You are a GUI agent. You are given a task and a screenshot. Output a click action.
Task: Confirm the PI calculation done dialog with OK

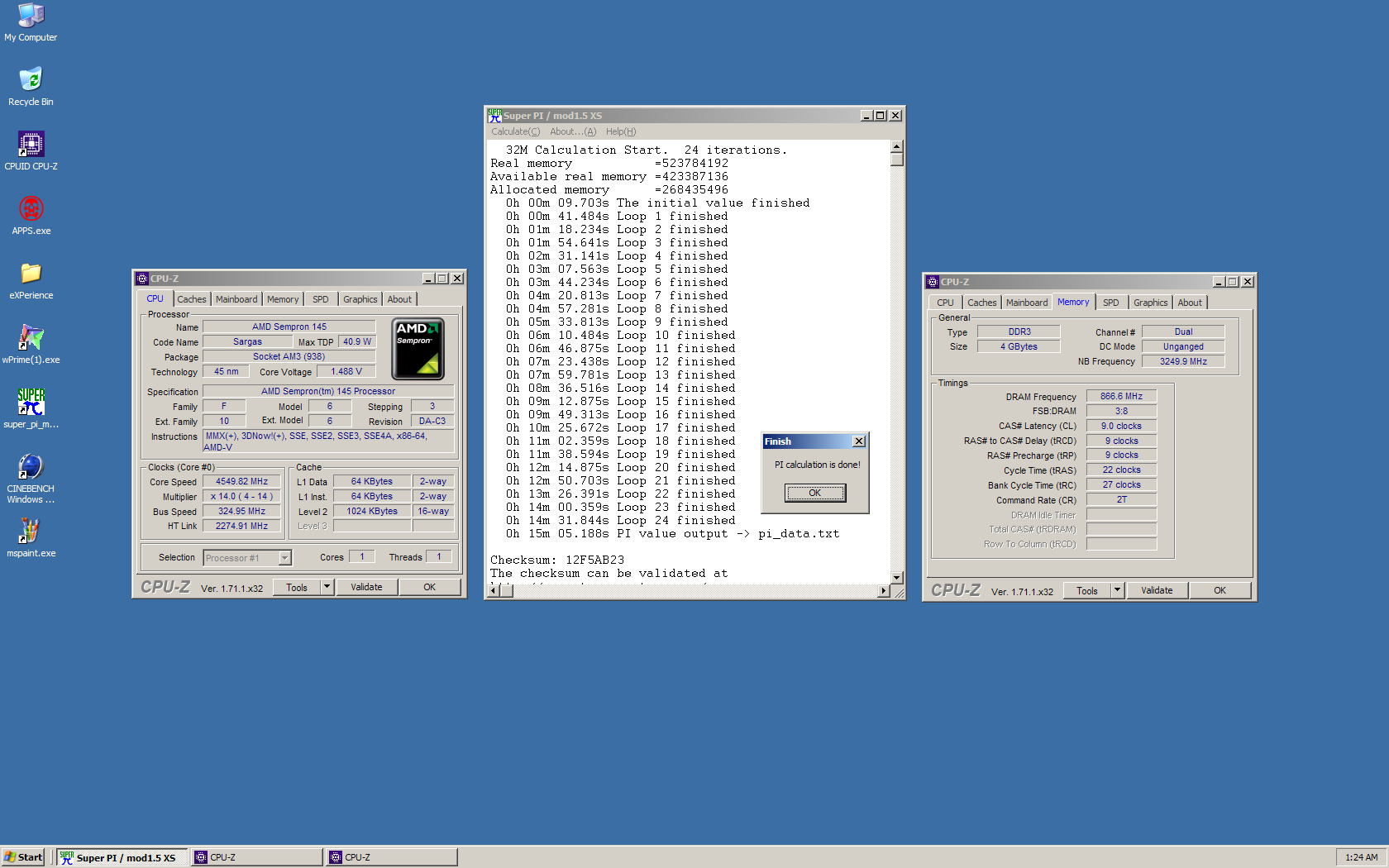[x=815, y=493]
